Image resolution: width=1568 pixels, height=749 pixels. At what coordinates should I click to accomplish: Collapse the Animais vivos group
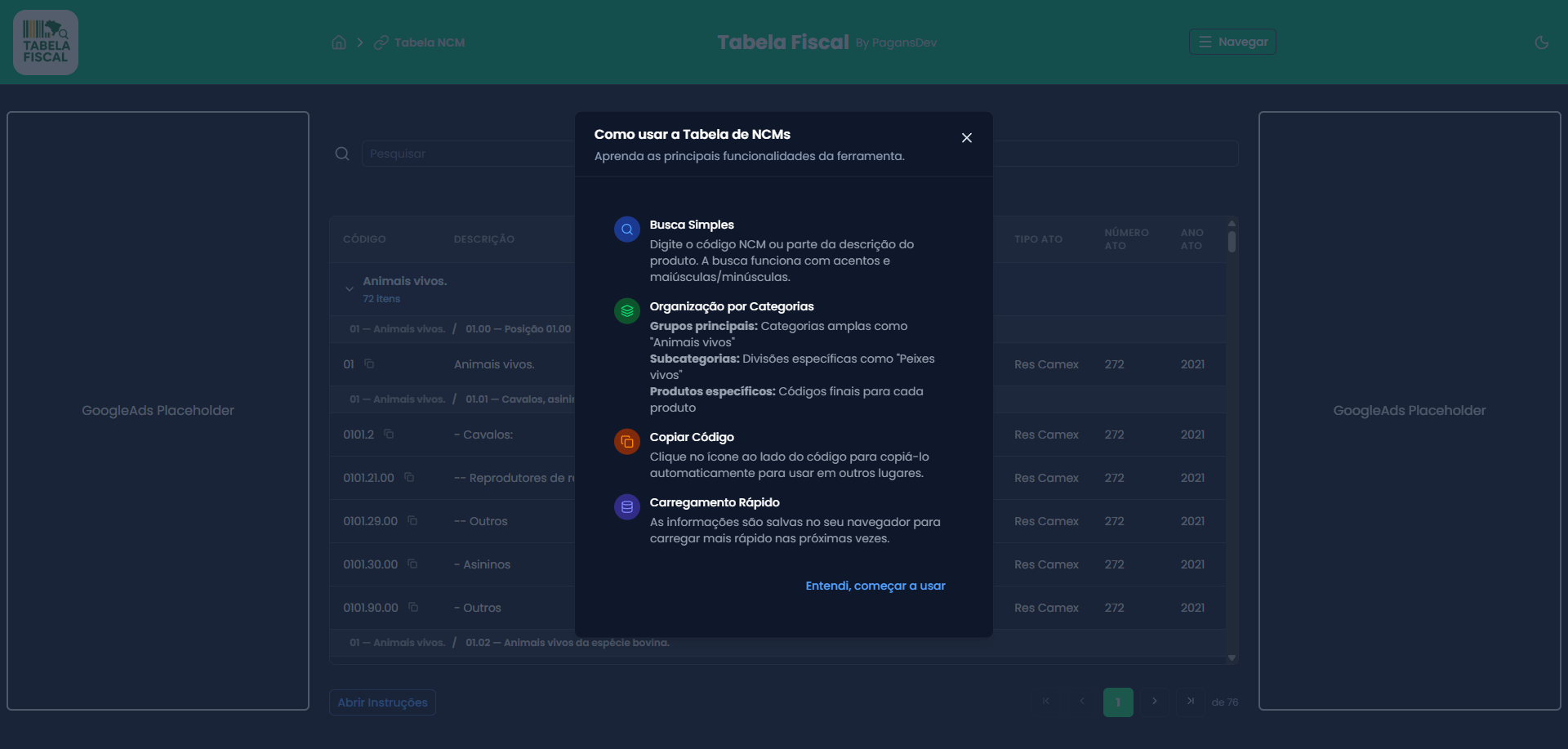click(x=350, y=289)
